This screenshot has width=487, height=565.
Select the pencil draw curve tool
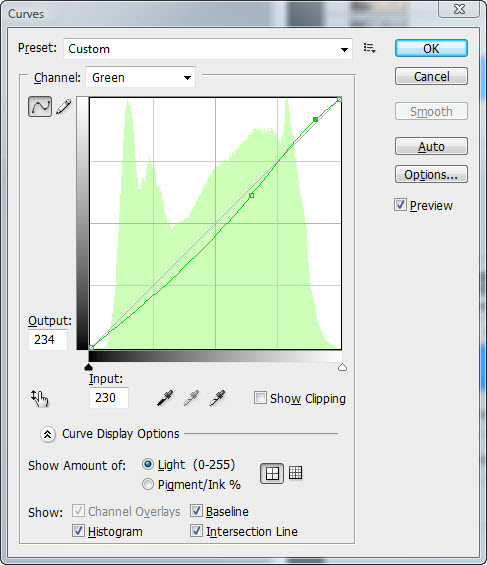(64, 106)
